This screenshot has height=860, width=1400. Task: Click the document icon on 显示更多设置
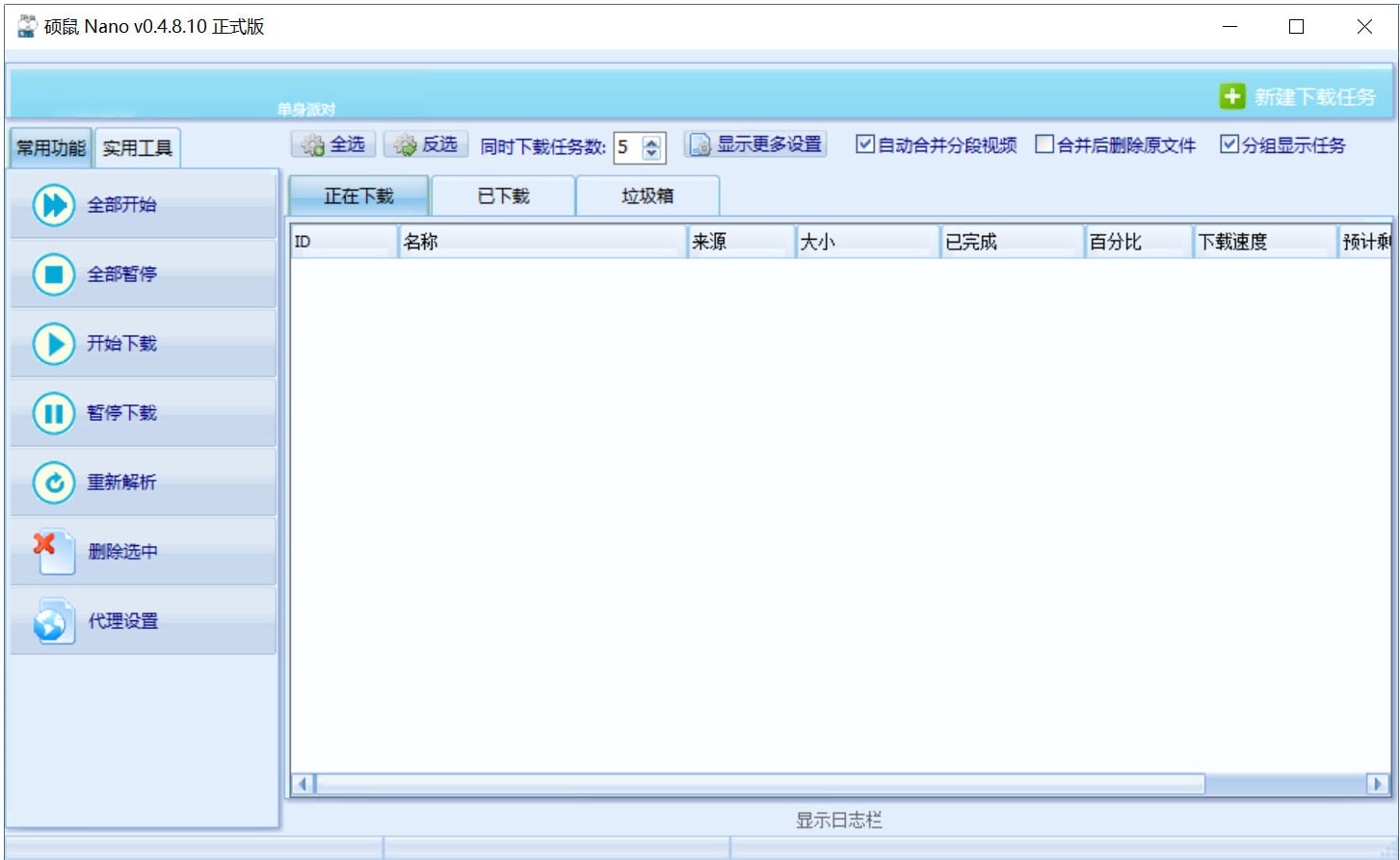(700, 145)
